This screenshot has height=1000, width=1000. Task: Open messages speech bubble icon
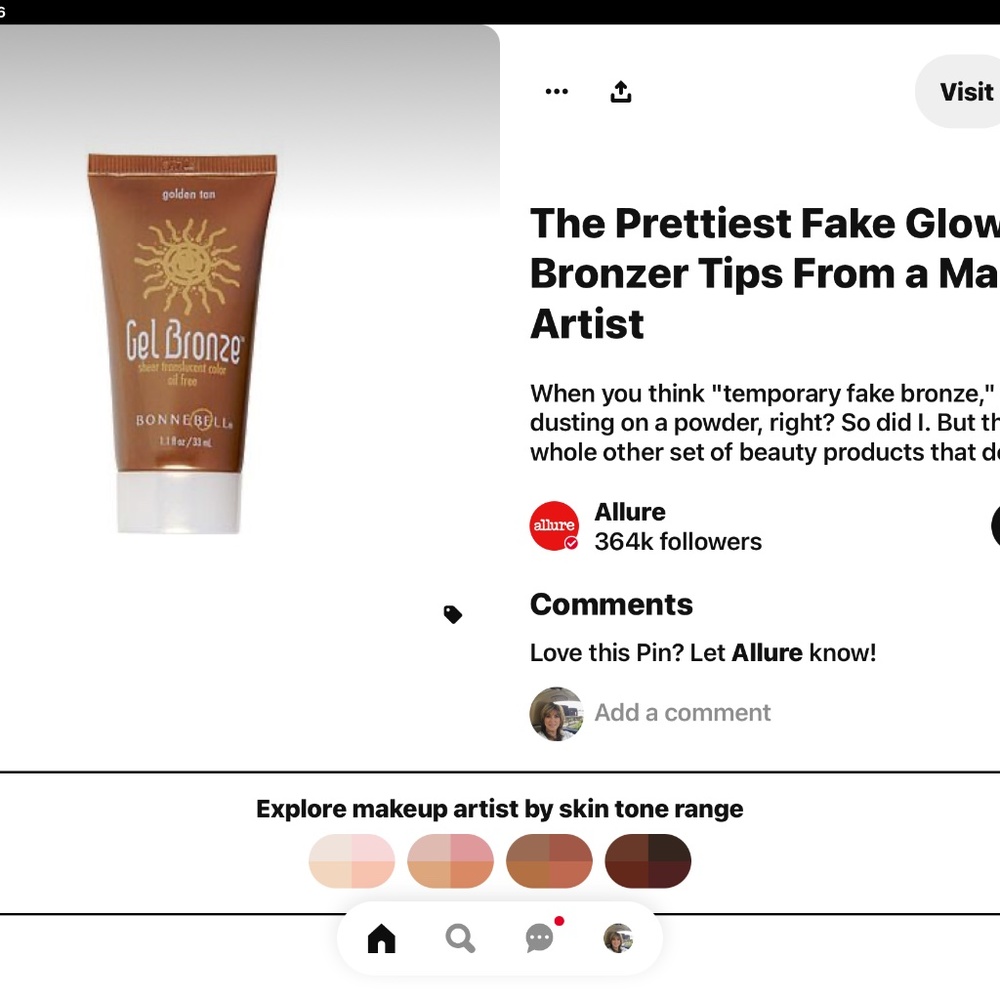(x=540, y=938)
